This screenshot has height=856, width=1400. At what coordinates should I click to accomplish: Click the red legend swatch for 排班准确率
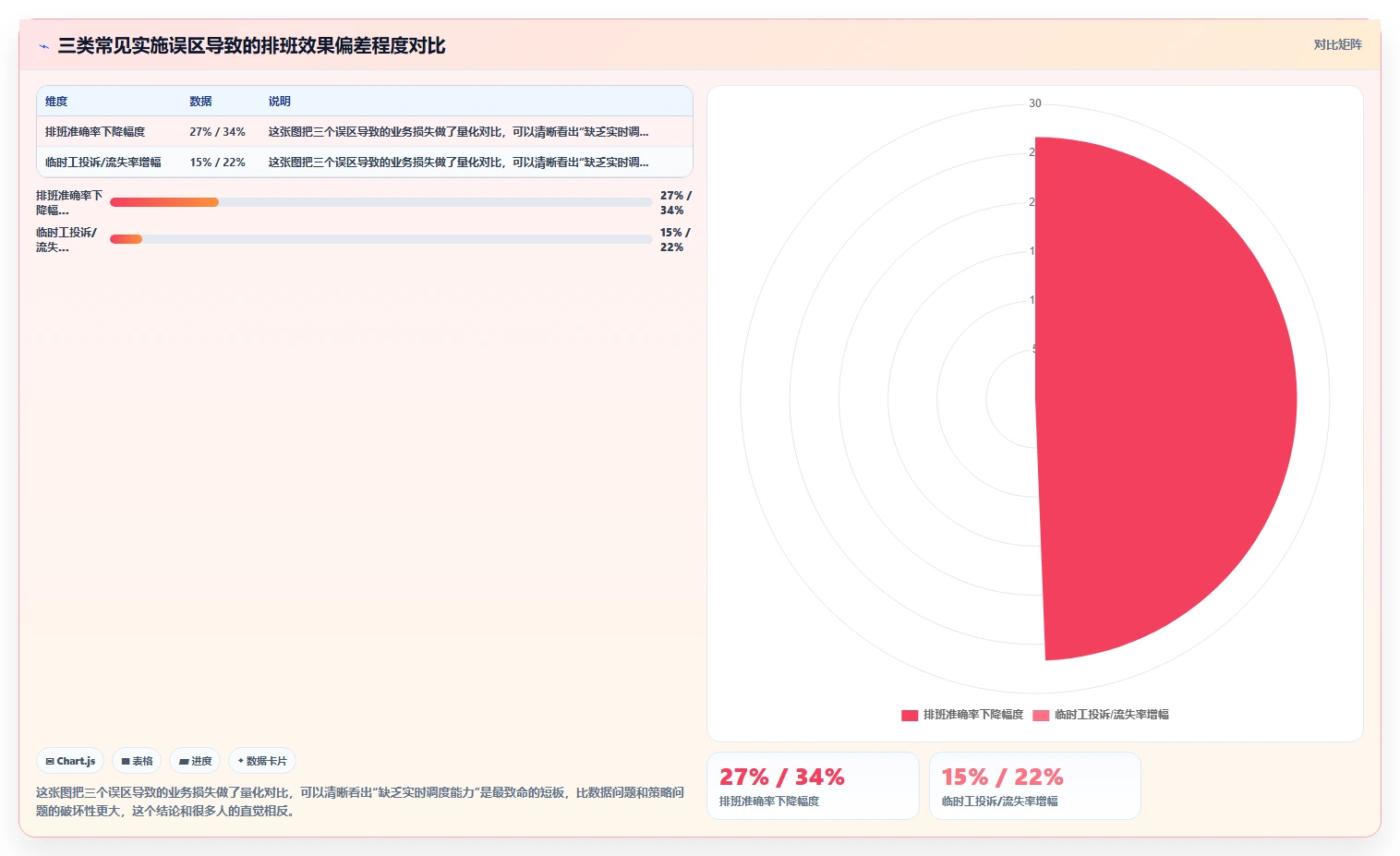pyautogui.click(x=910, y=715)
